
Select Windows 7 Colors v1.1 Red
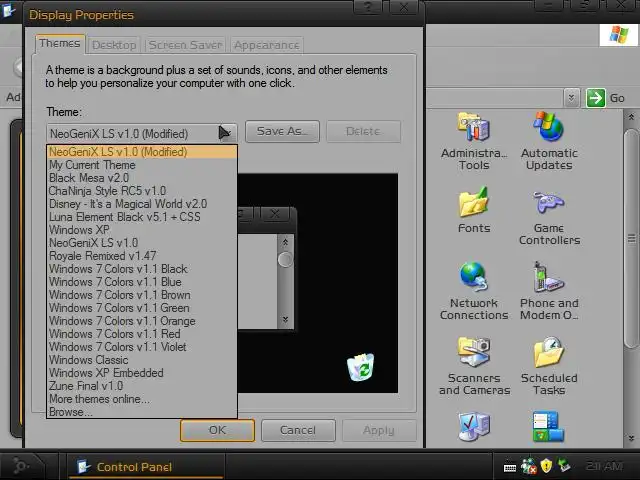[x=142, y=334]
